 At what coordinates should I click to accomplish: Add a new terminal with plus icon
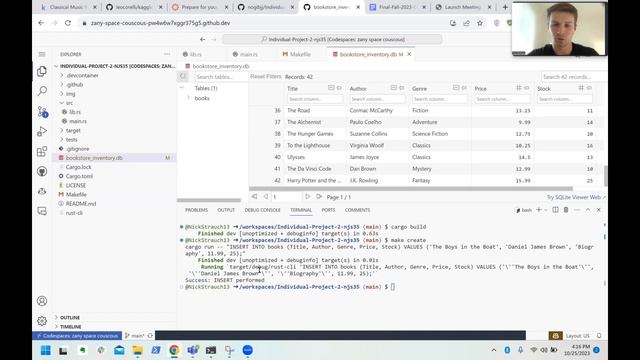tap(539, 210)
